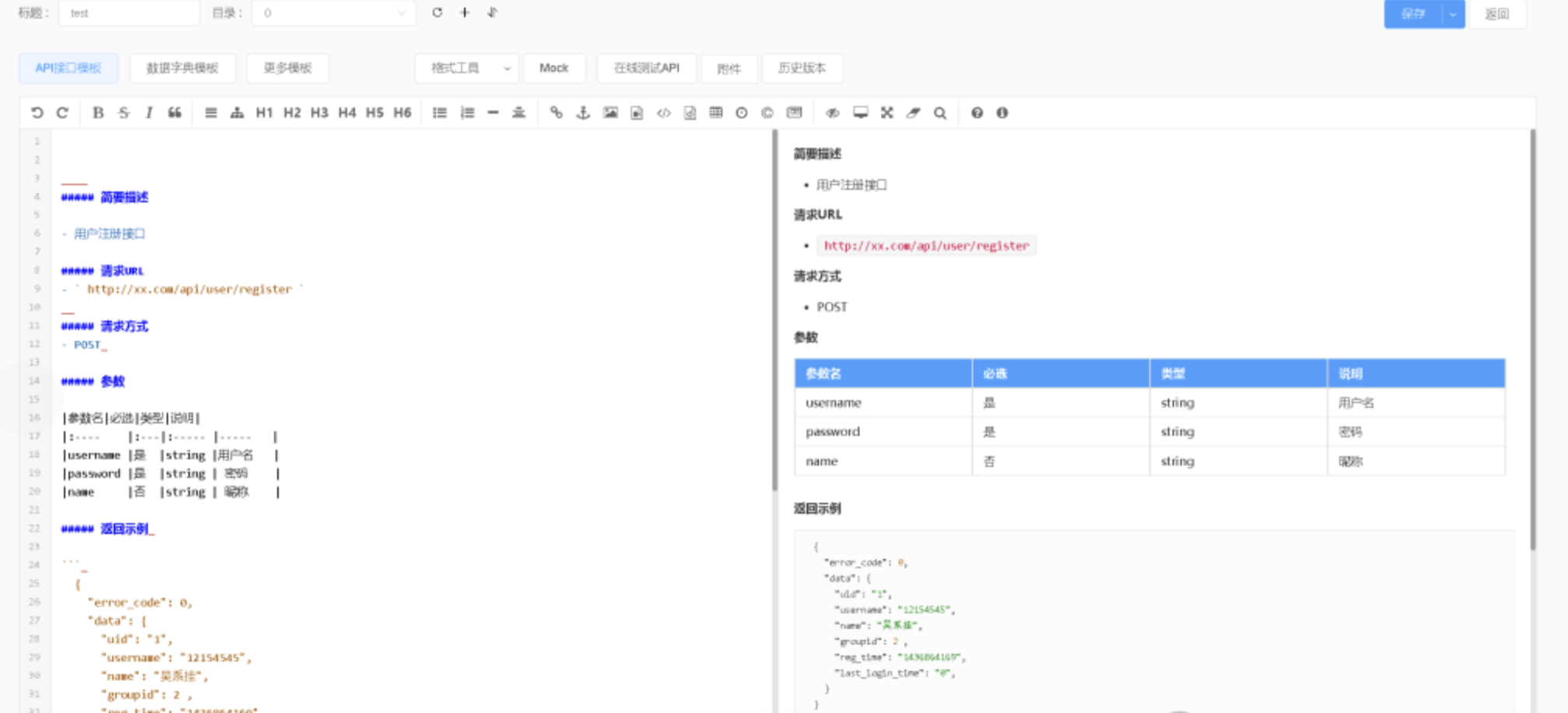1568x713 pixels.
Task: Insert an H1 heading
Action: pos(265,113)
